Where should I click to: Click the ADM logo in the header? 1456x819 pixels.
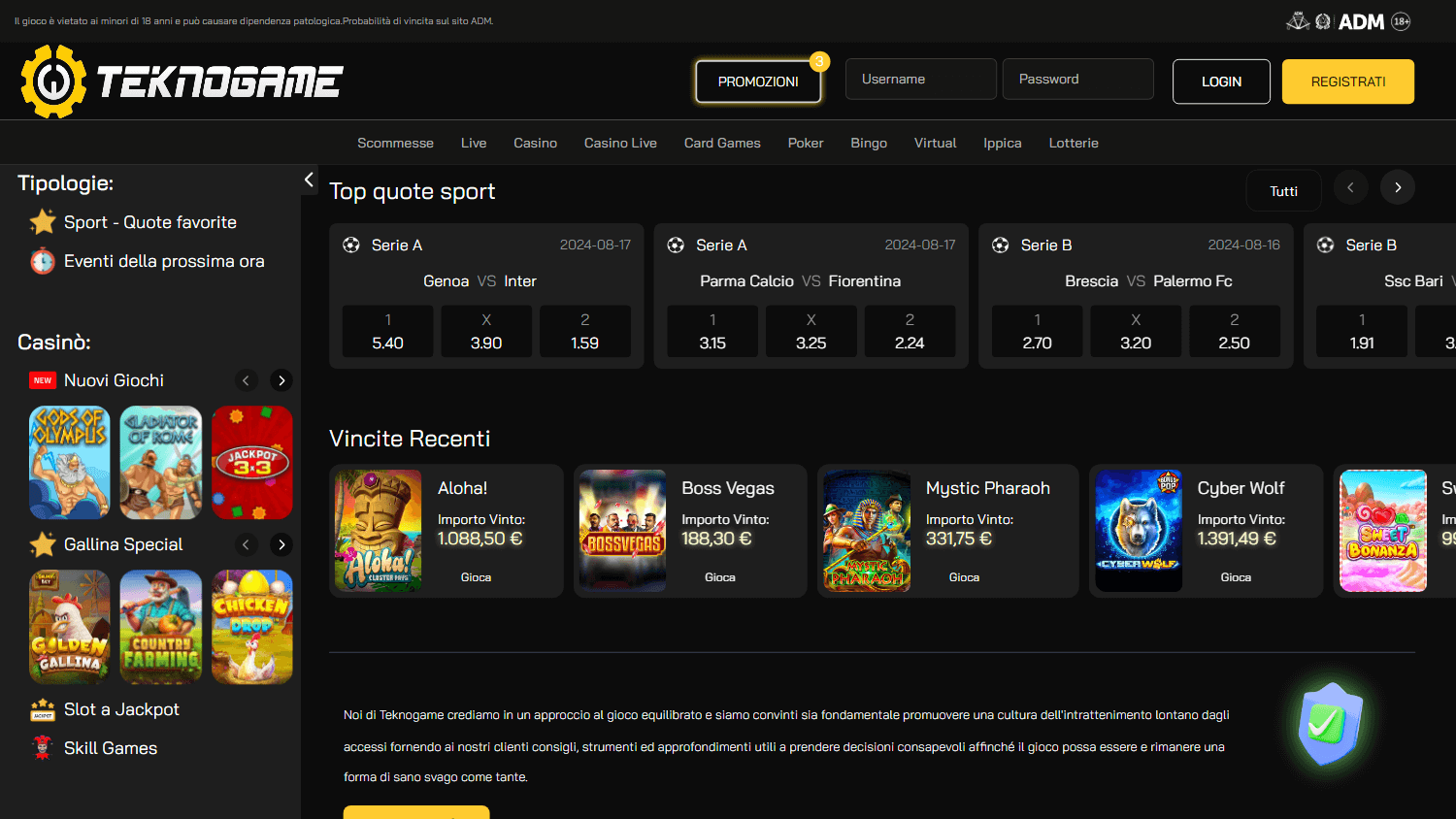coord(1361,21)
